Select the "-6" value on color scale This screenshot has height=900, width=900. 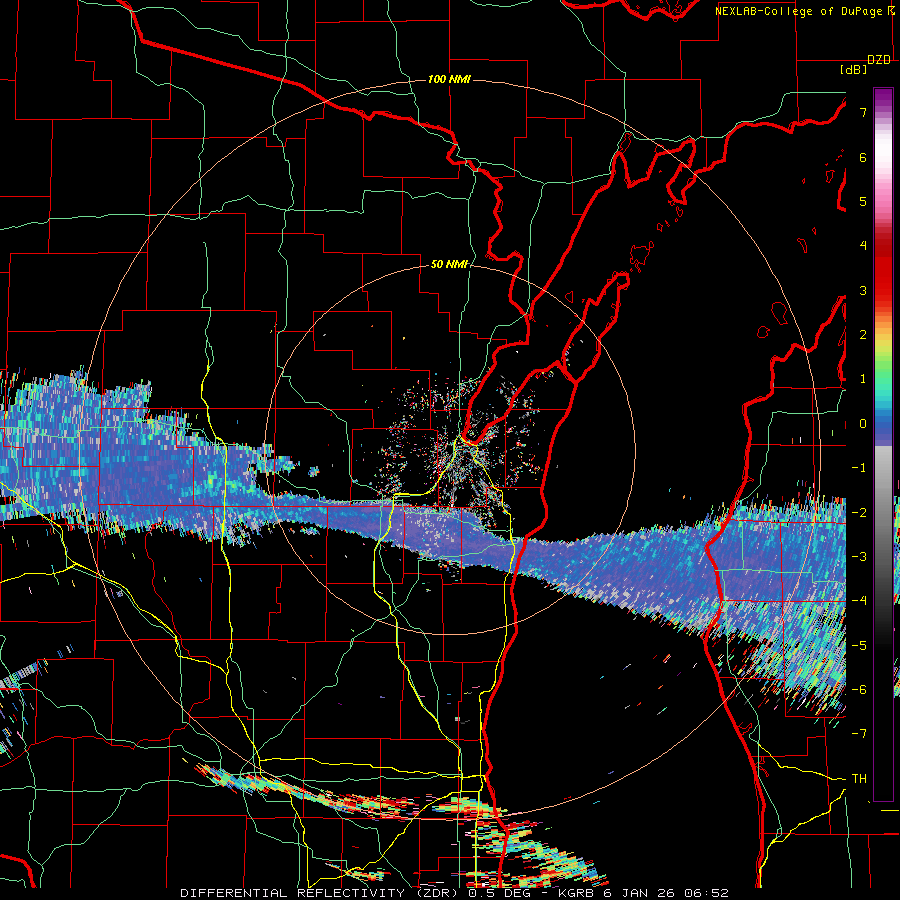point(859,689)
